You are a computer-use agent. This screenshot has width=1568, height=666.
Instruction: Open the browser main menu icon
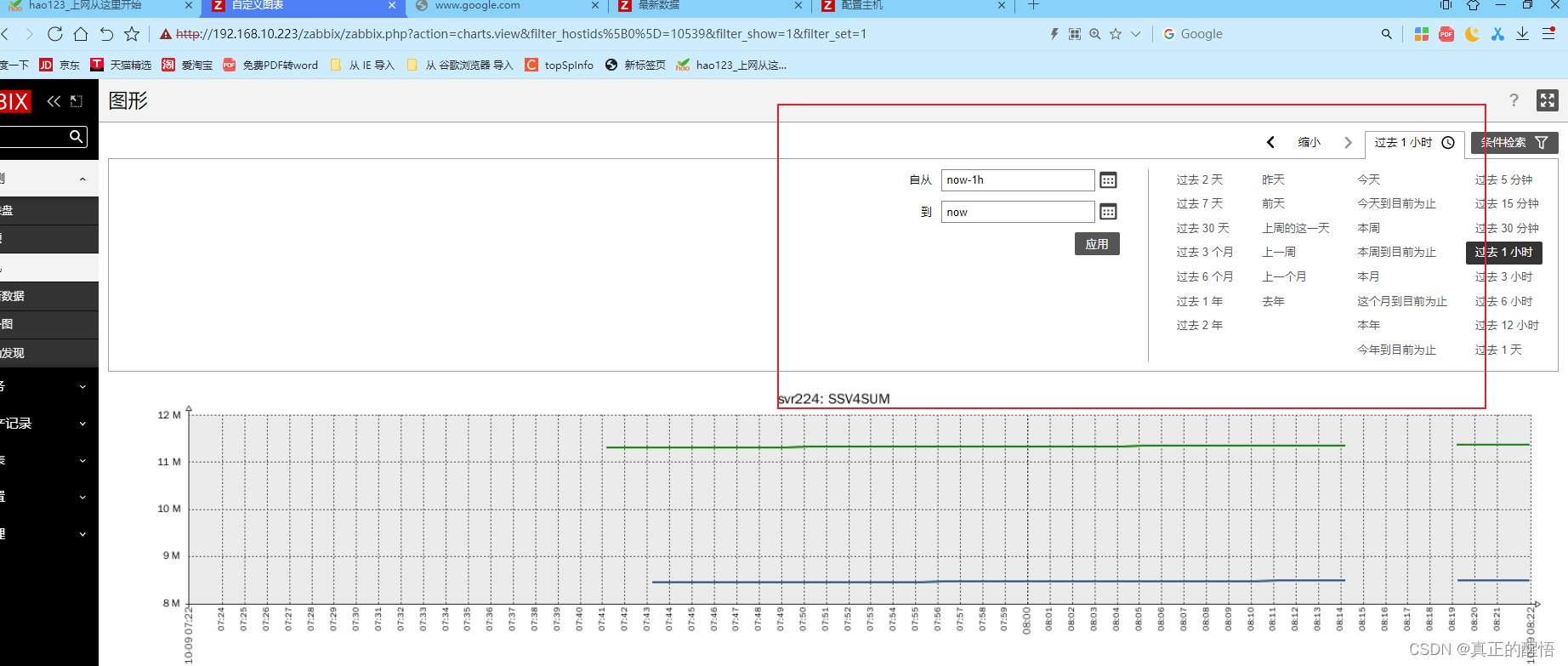[x=1548, y=34]
